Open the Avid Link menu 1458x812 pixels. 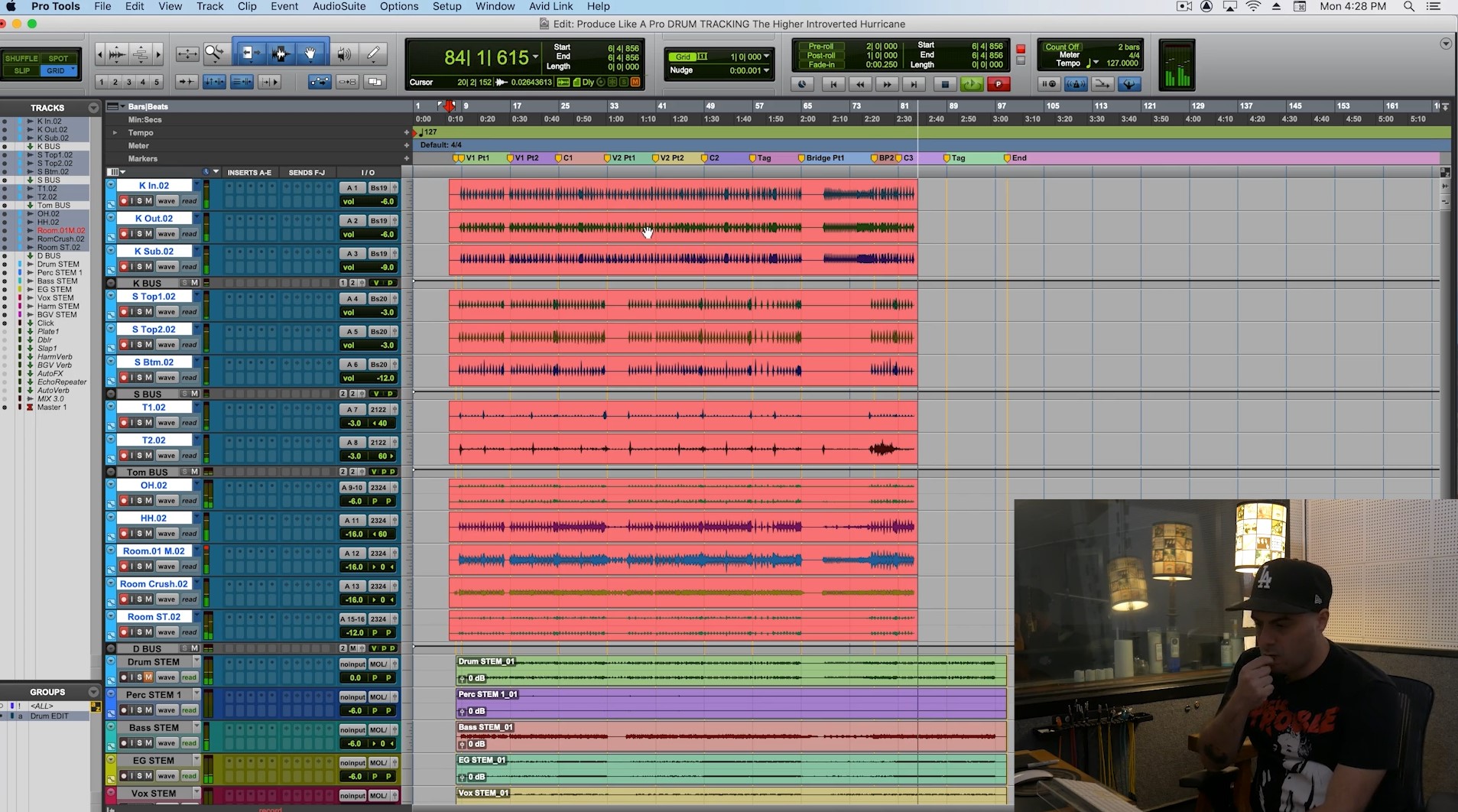pos(550,6)
